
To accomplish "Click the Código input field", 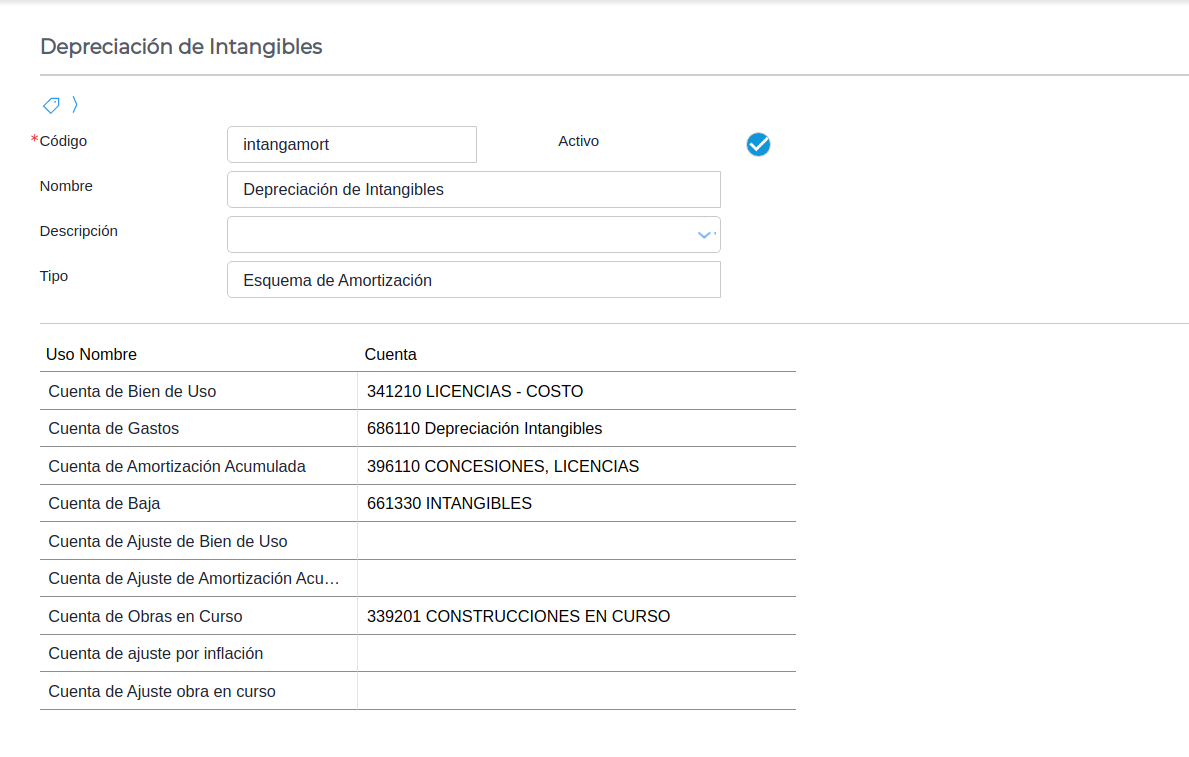I will point(352,144).
